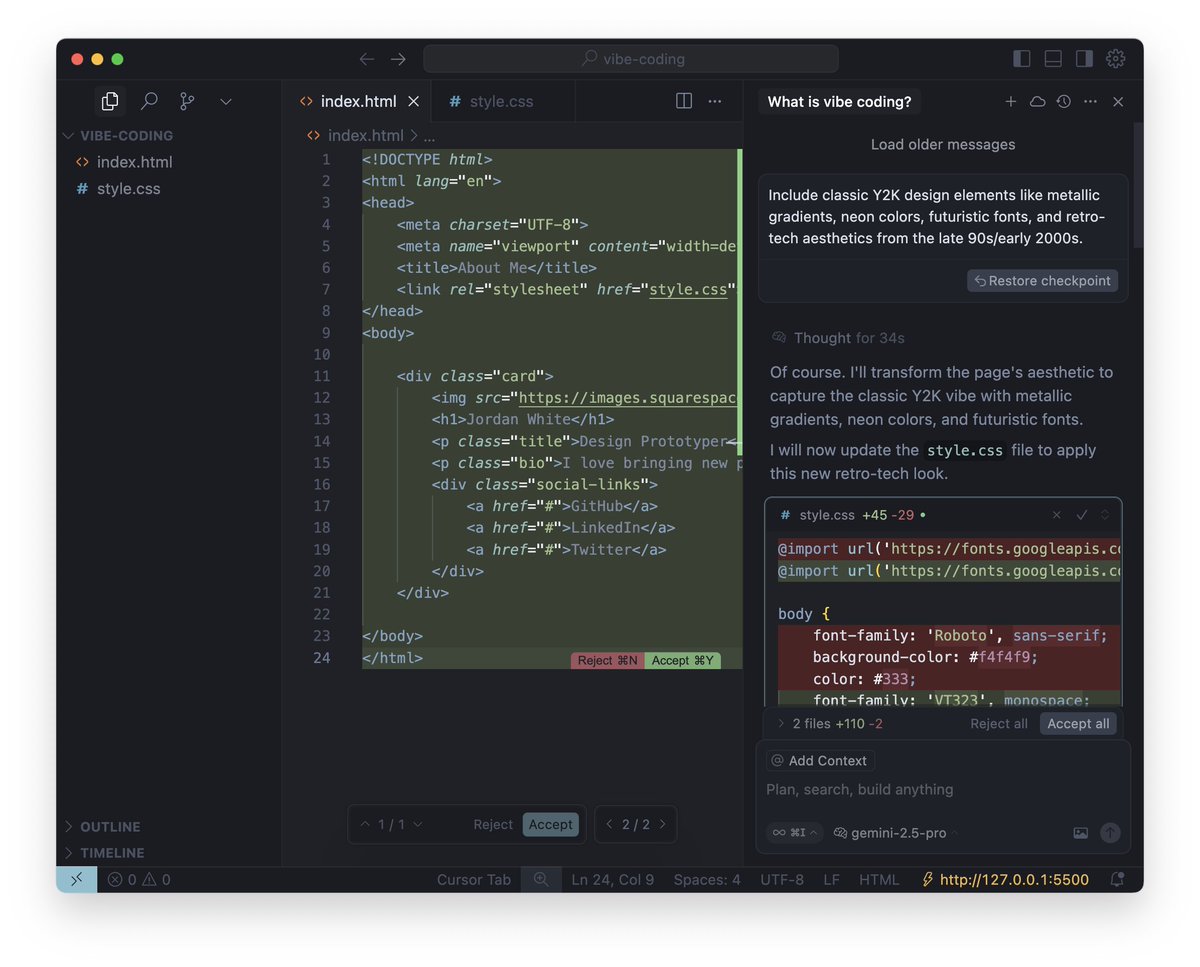Go to previous change in floating bar
The image size is (1200, 967).
pyautogui.click(x=364, y=825)
